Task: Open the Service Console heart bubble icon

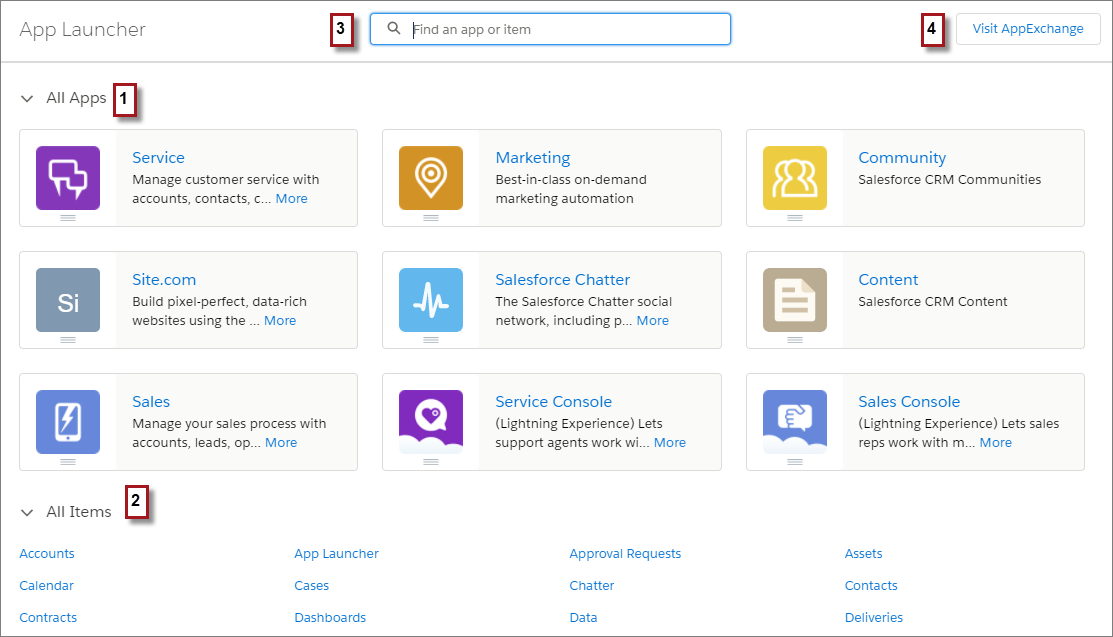Action: 431,422
